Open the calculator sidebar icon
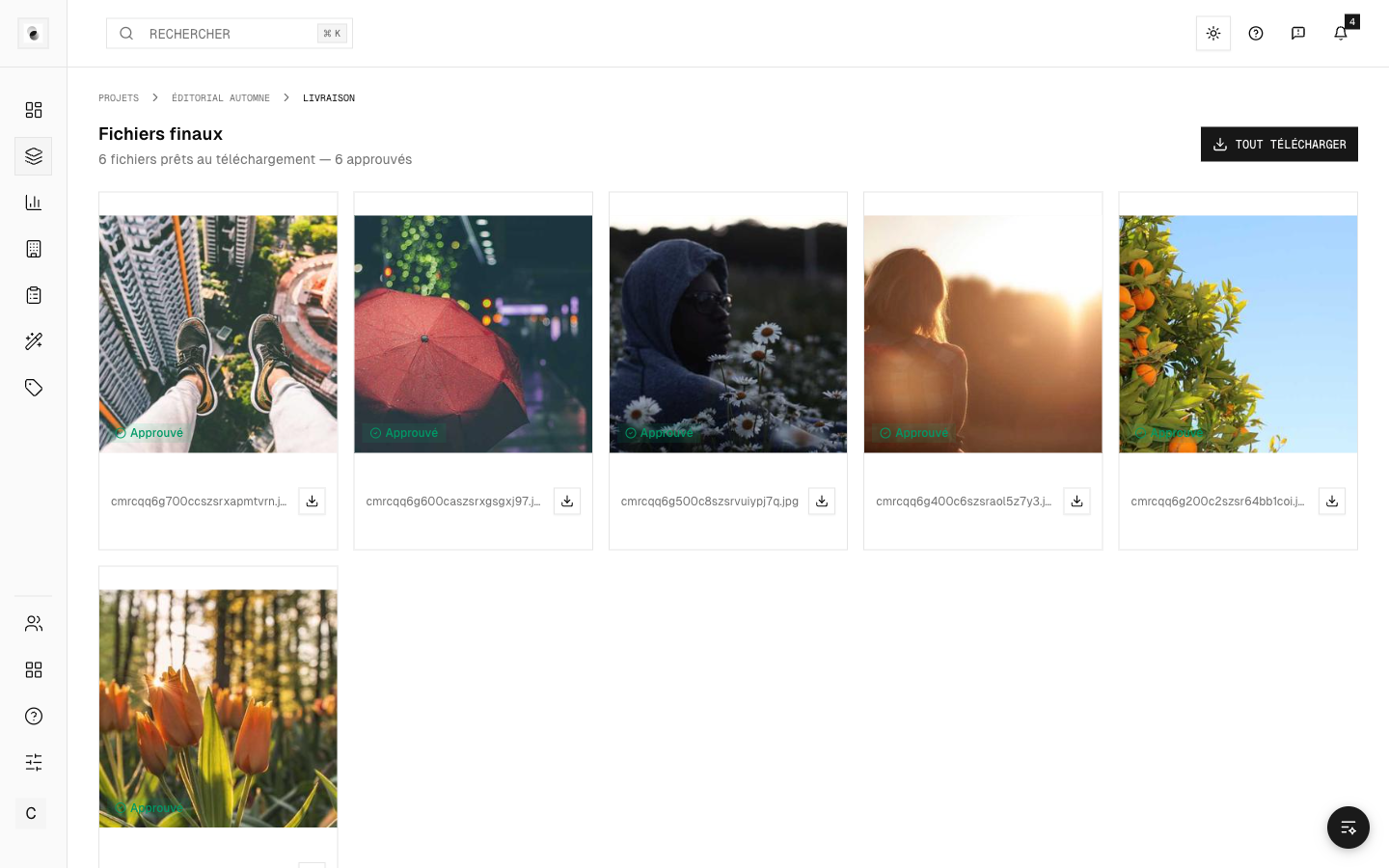Image resolution: width=1389 pixels, height=868 pixels. click(x=34, y=249)
